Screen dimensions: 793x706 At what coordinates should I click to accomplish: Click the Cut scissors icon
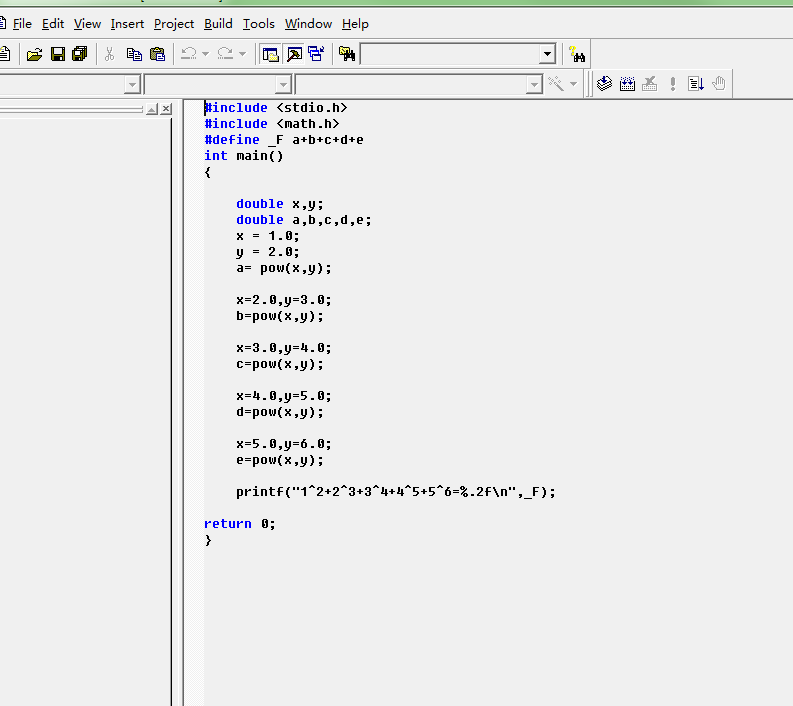(x=109, y=54)
